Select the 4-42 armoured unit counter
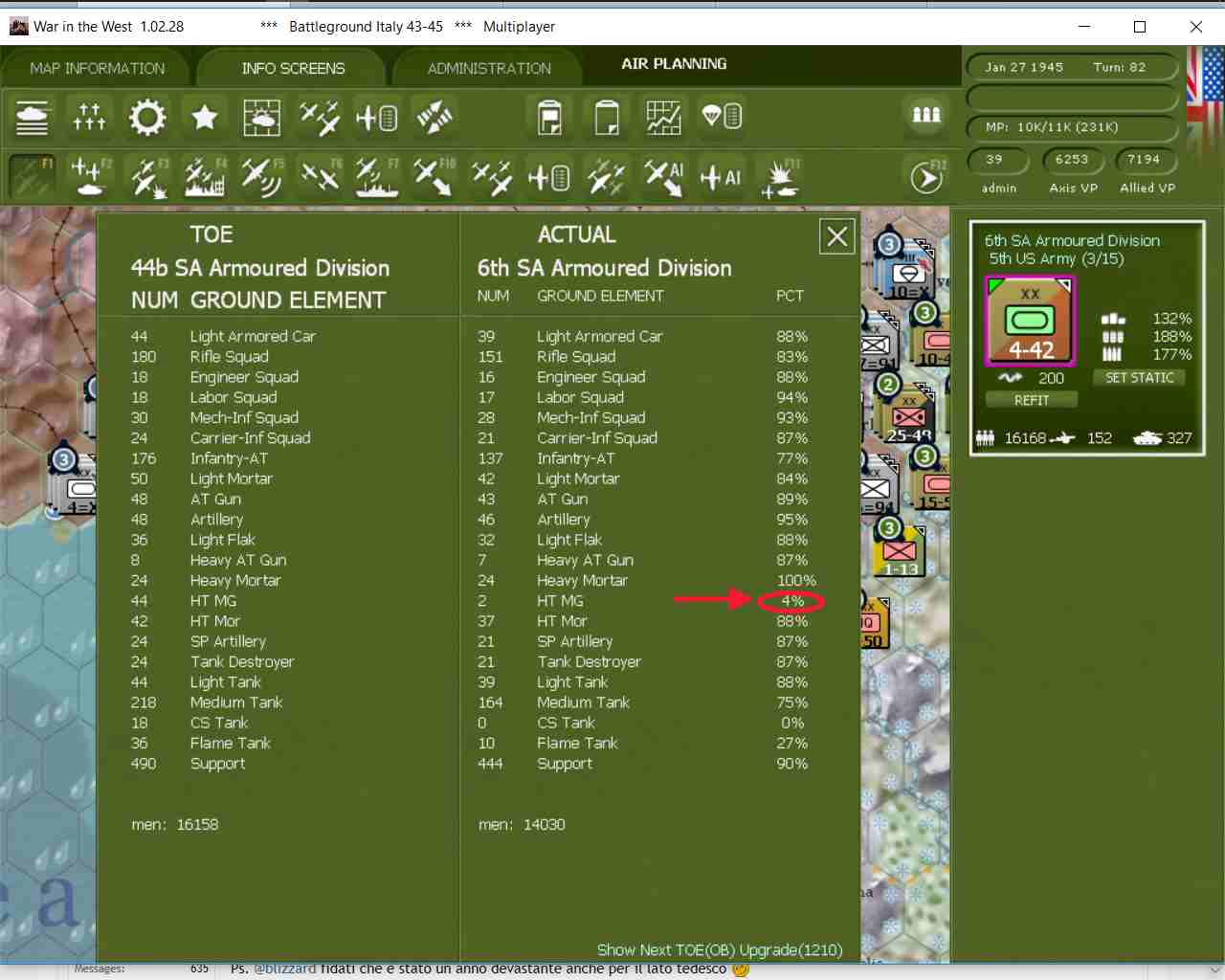 coord(1030,322)
